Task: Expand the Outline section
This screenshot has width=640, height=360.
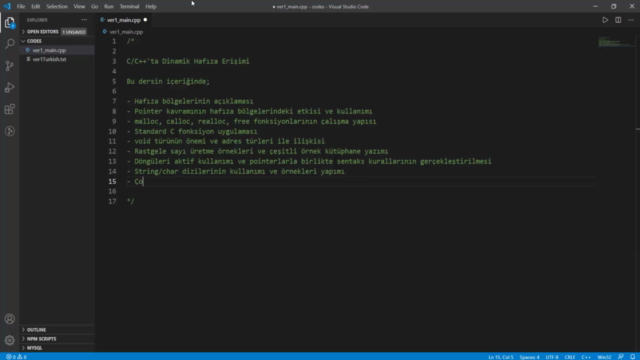Action: [36, 330]
